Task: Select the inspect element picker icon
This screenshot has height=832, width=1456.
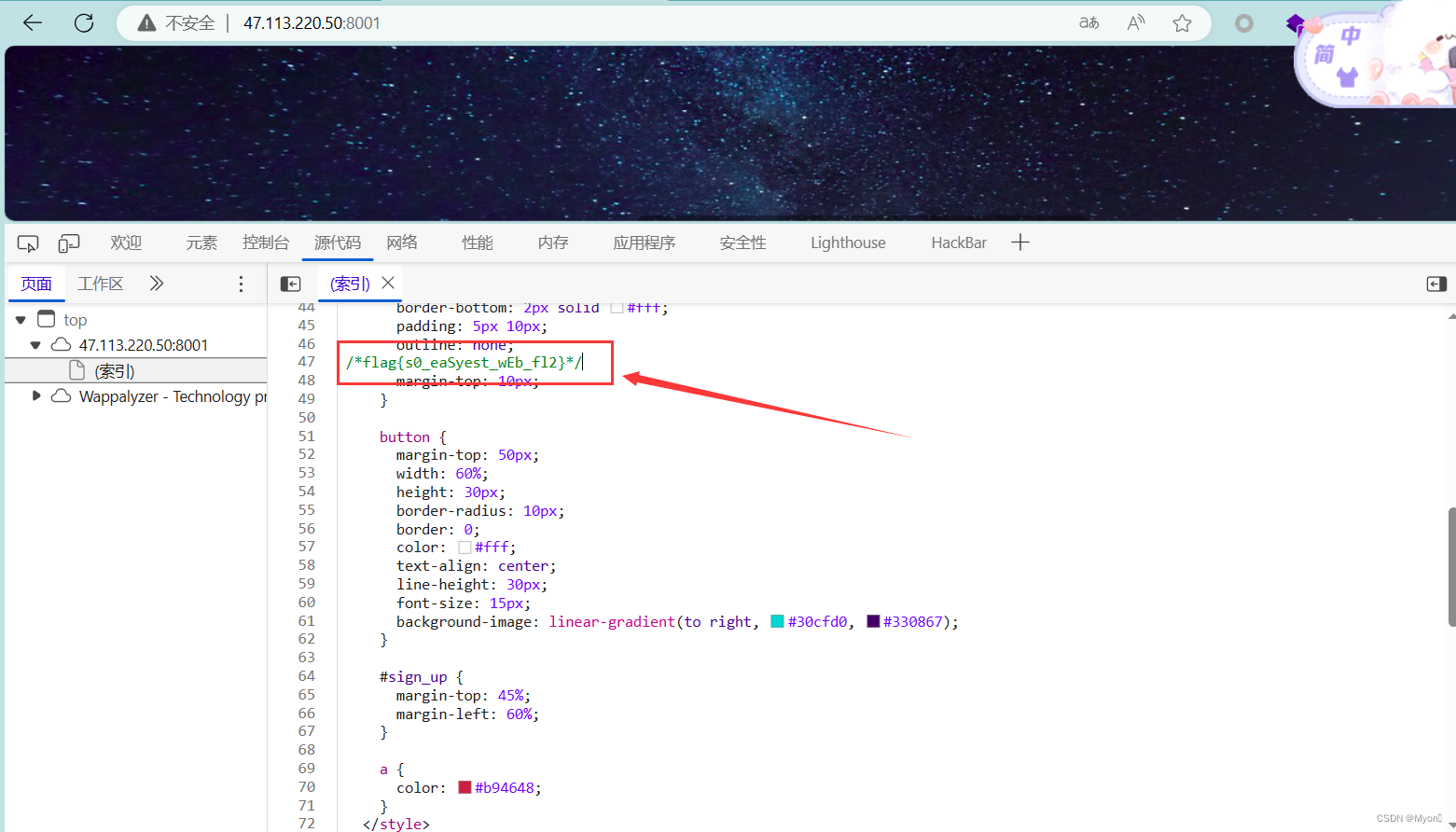Action: [x=28, y=243]
